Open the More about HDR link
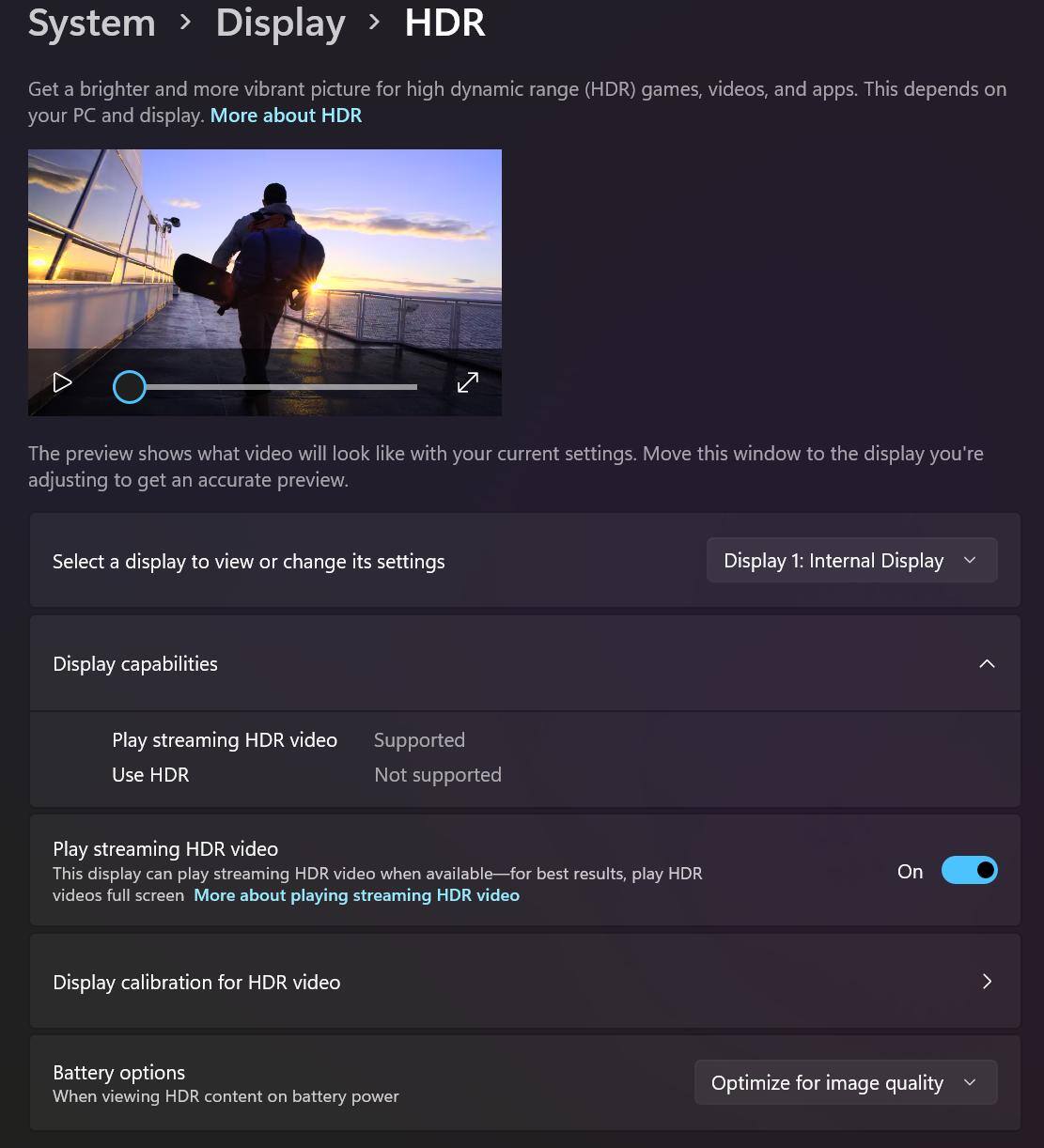The width and height of the screenshot is (1044, 1148). (x=286, y=116)
